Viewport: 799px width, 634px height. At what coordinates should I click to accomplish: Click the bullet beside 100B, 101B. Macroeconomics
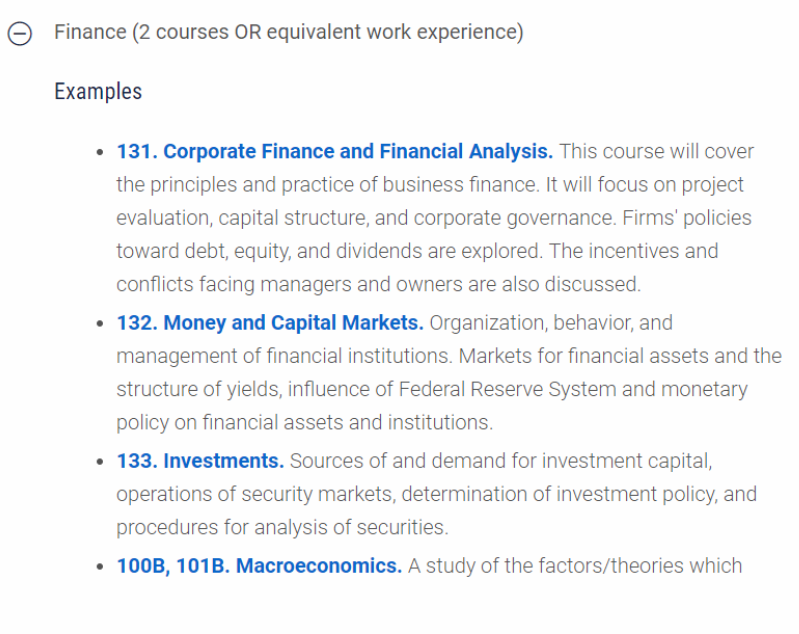[x=100, y=566]
